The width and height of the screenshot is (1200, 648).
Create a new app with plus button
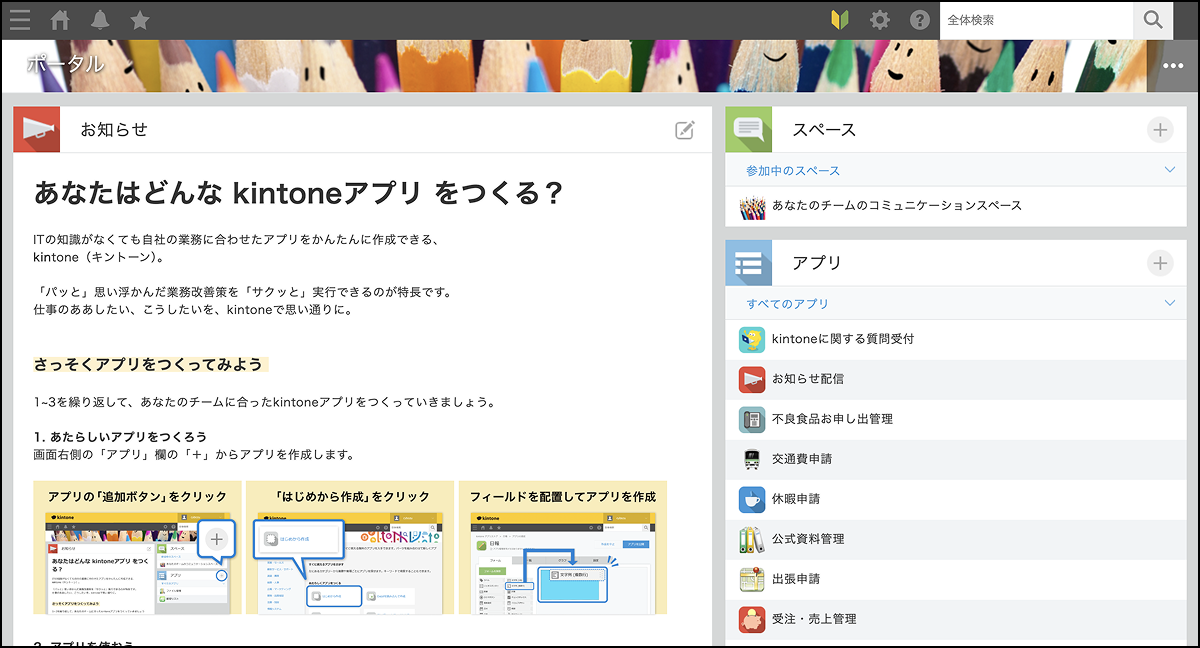coord(1159,263)
